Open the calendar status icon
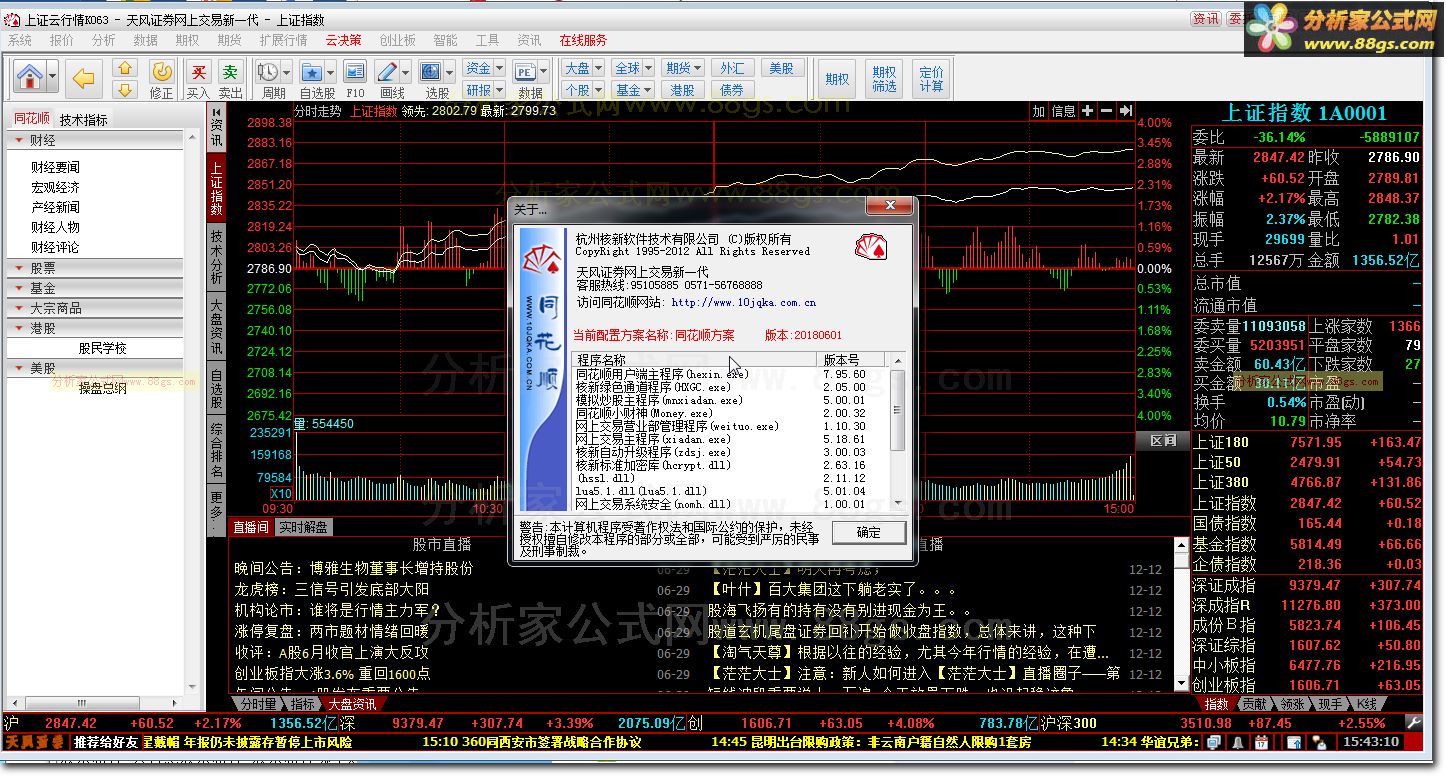 (x=1261, y=742)
